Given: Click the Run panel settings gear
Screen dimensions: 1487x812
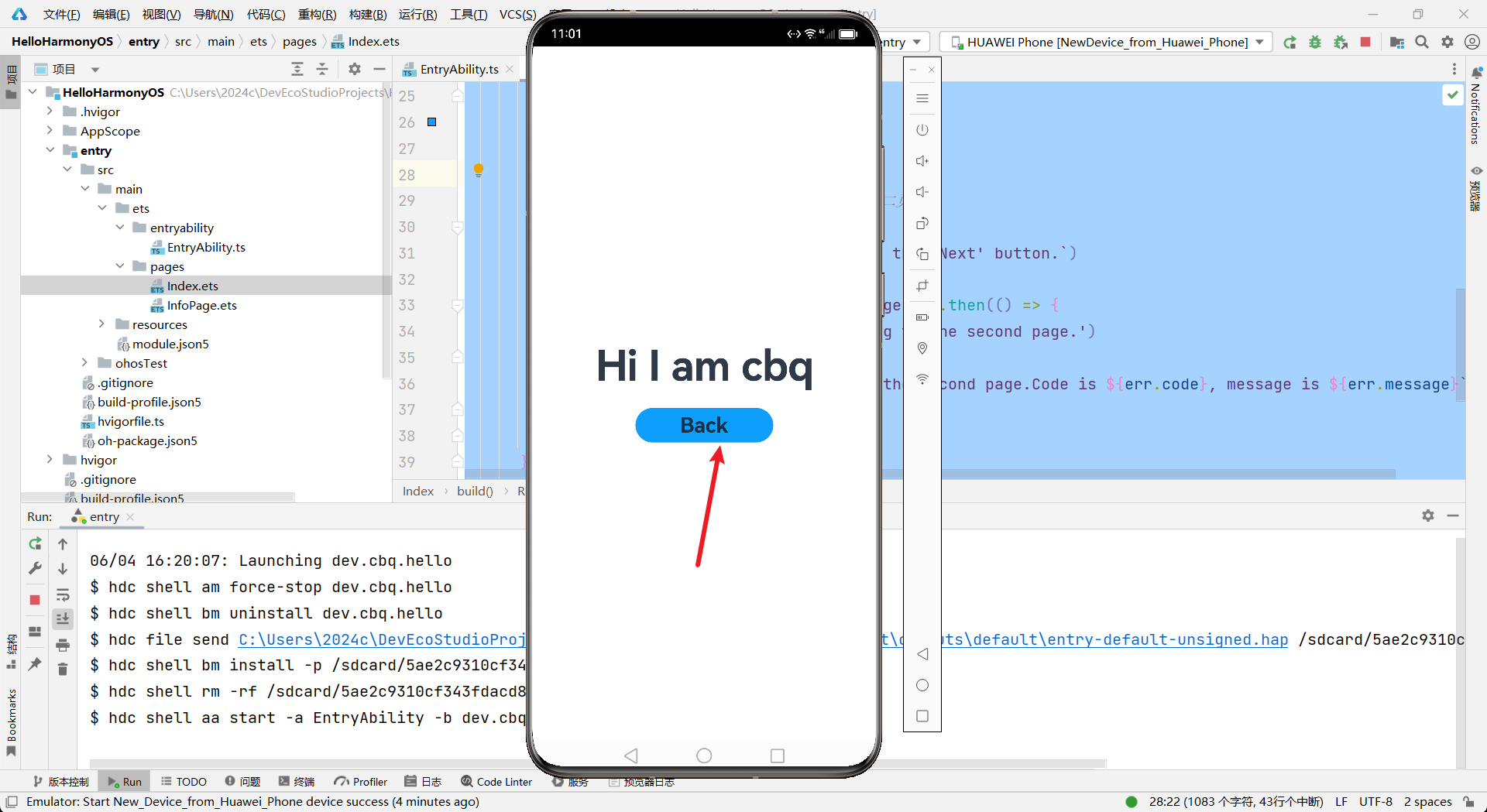Looking at the screenshot, I should pyautogui.click(x=1428, y=516).
